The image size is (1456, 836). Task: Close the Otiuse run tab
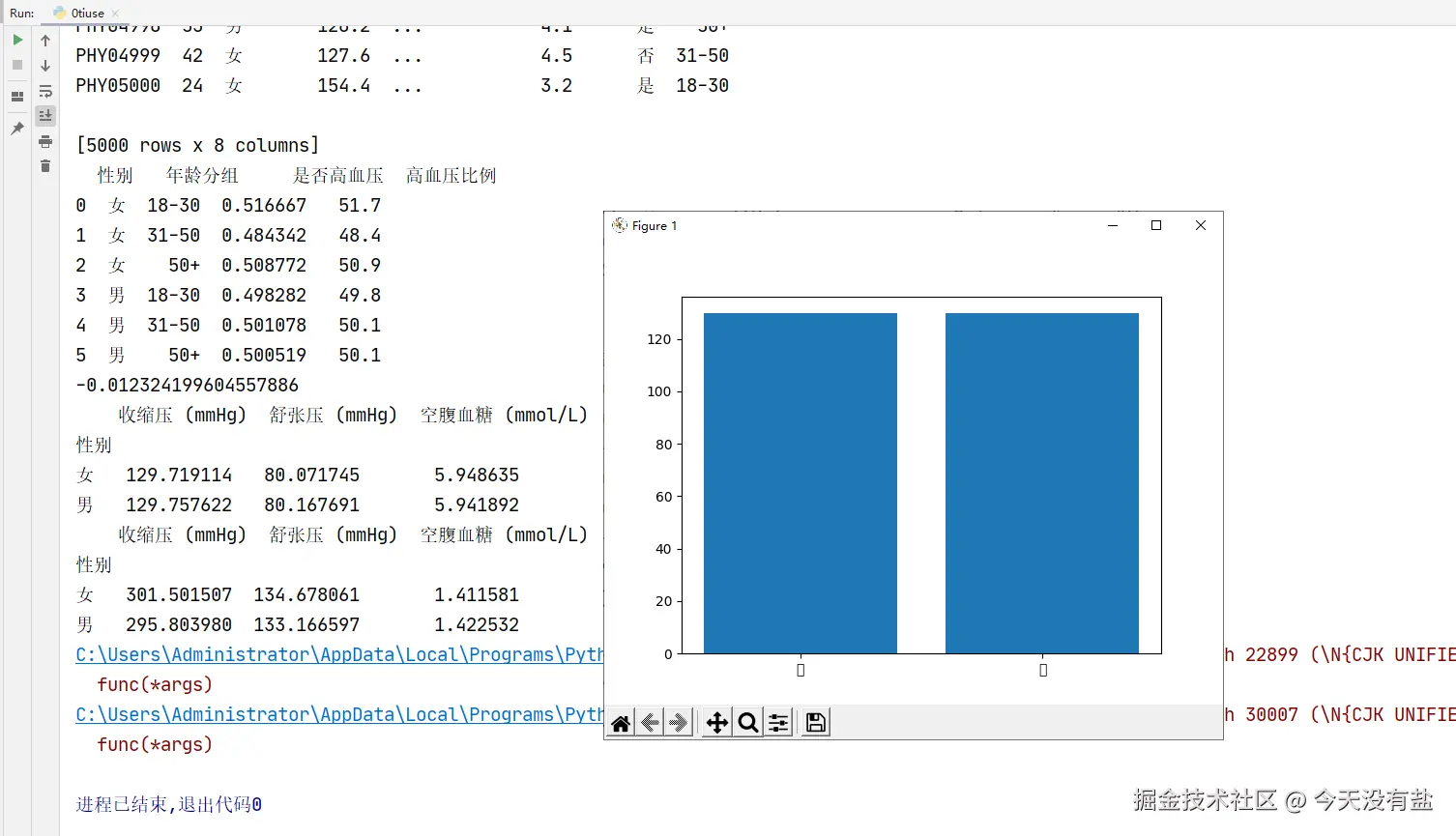pos(115,14)
